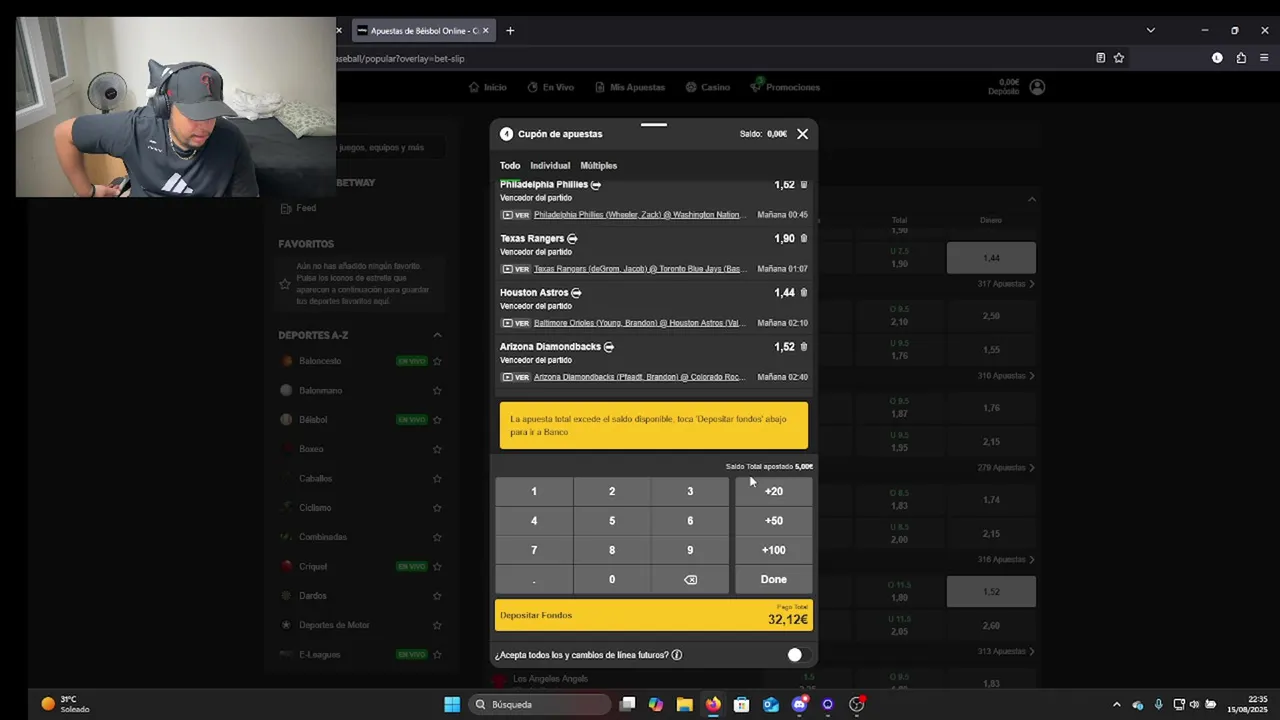Tap keypad number 5
Image resolution: width=1280 pixels, height=720 pixels.
tap(612, 521)
